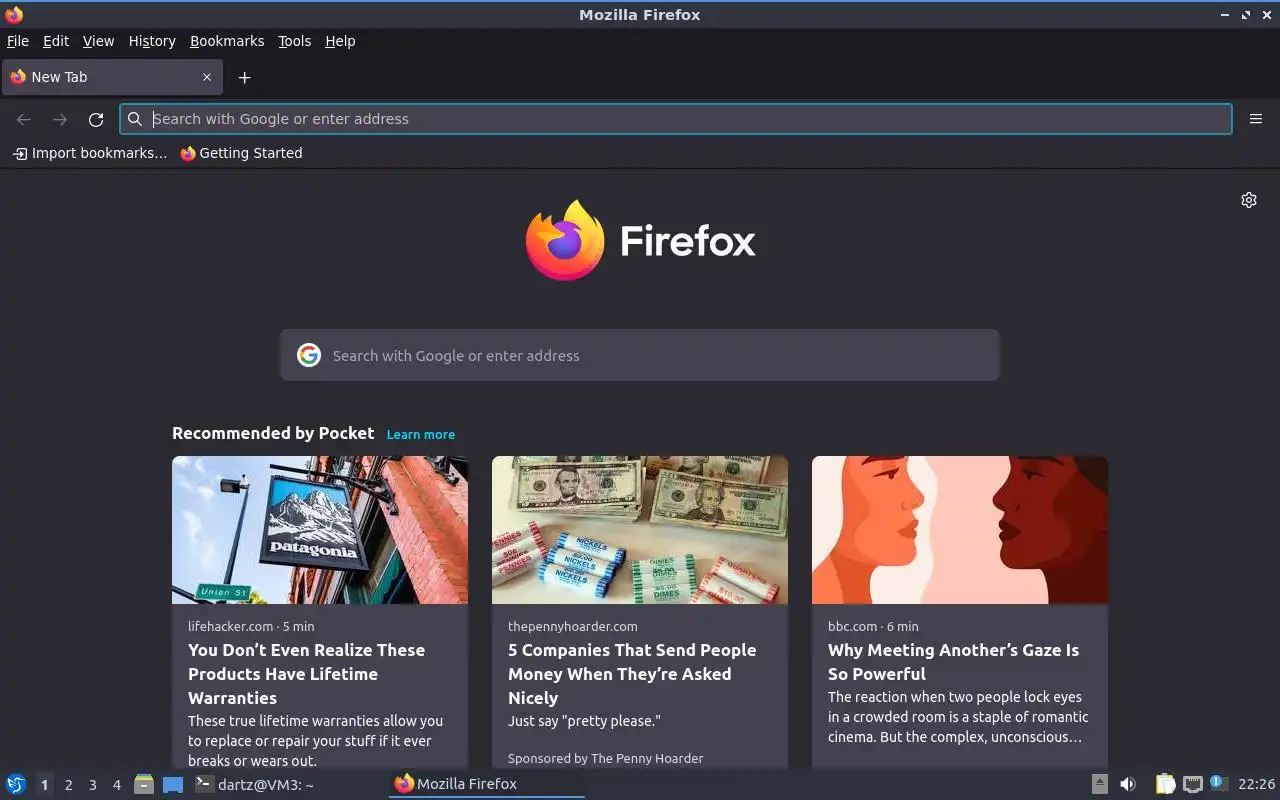The image size is (1280, 800).
Task: Open the network connection tray icon
Action: point(1192,784)
